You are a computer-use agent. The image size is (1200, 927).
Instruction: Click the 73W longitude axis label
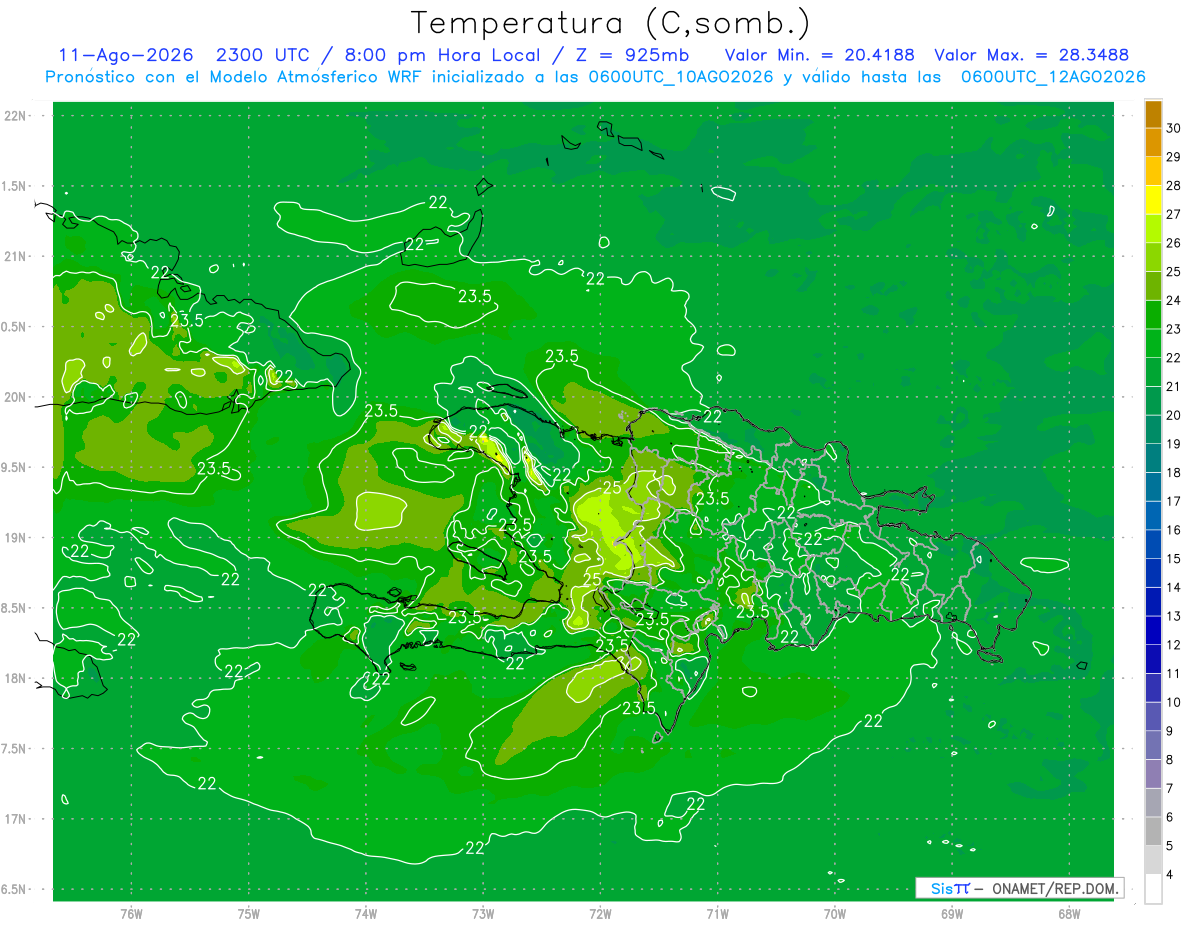point(483,914)
